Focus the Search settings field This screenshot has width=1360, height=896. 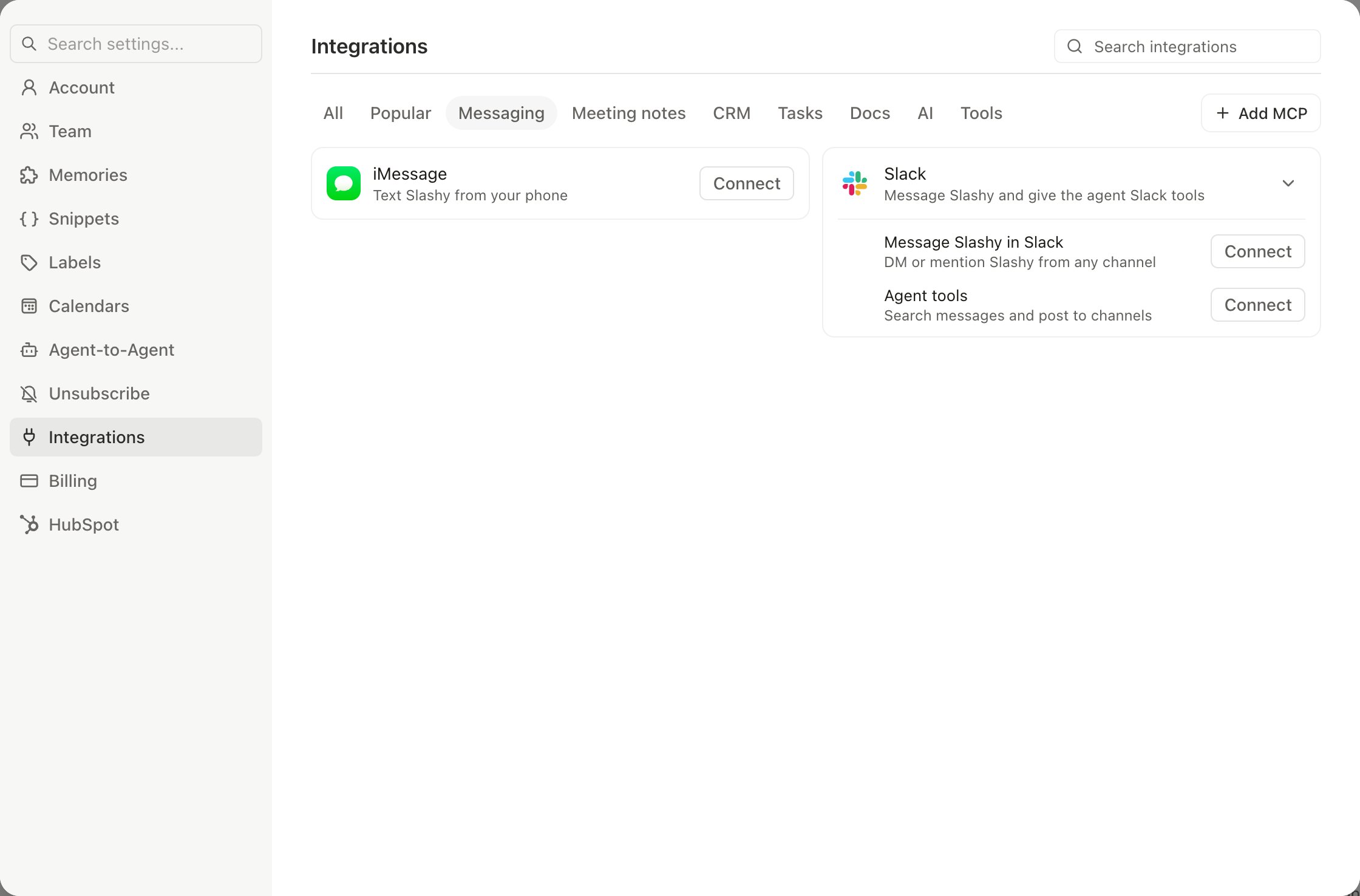[136, 44]
